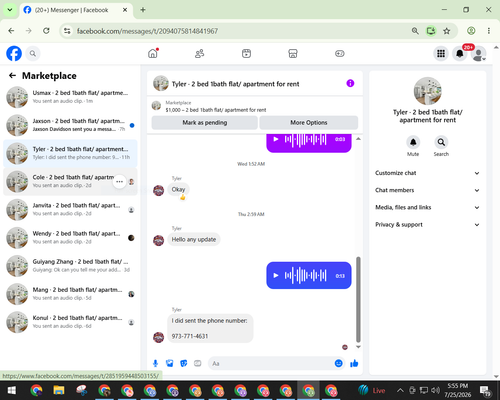Expand the Privacy & support section

point(427,225)
